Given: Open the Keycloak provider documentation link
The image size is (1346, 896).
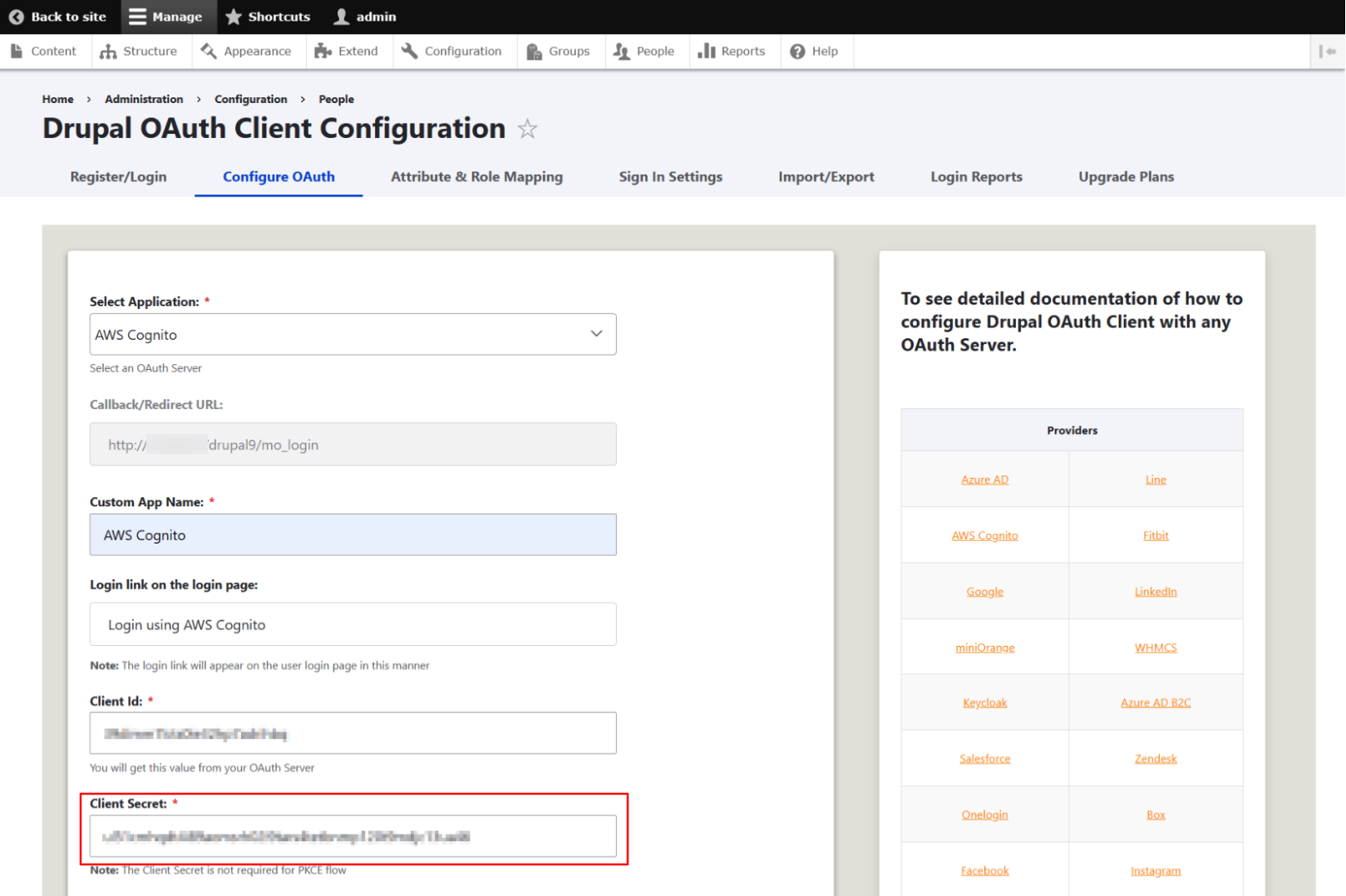Looking at the screenshot, I should (x=984, y=703).
